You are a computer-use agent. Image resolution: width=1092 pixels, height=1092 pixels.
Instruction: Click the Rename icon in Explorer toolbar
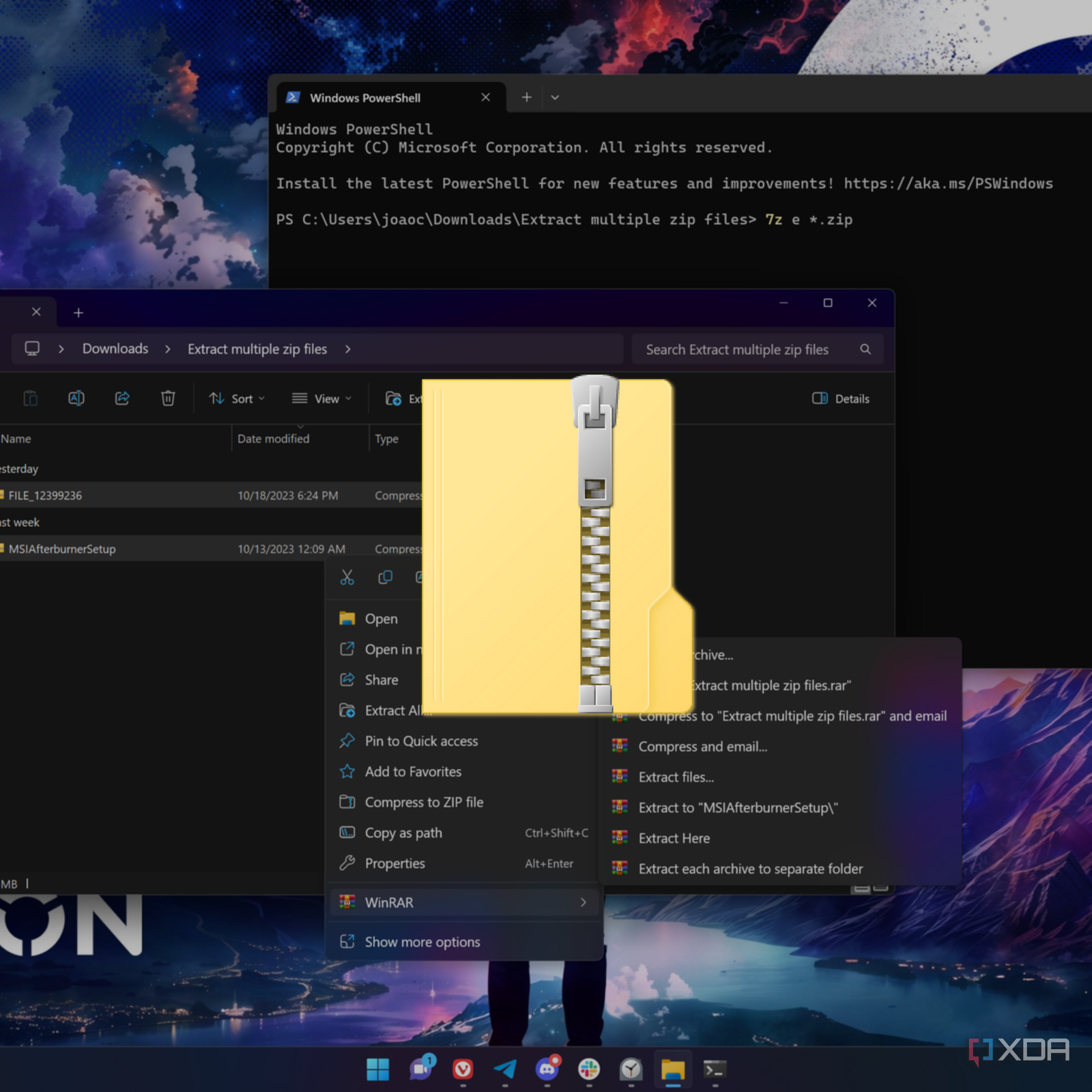tap(76, 399)
